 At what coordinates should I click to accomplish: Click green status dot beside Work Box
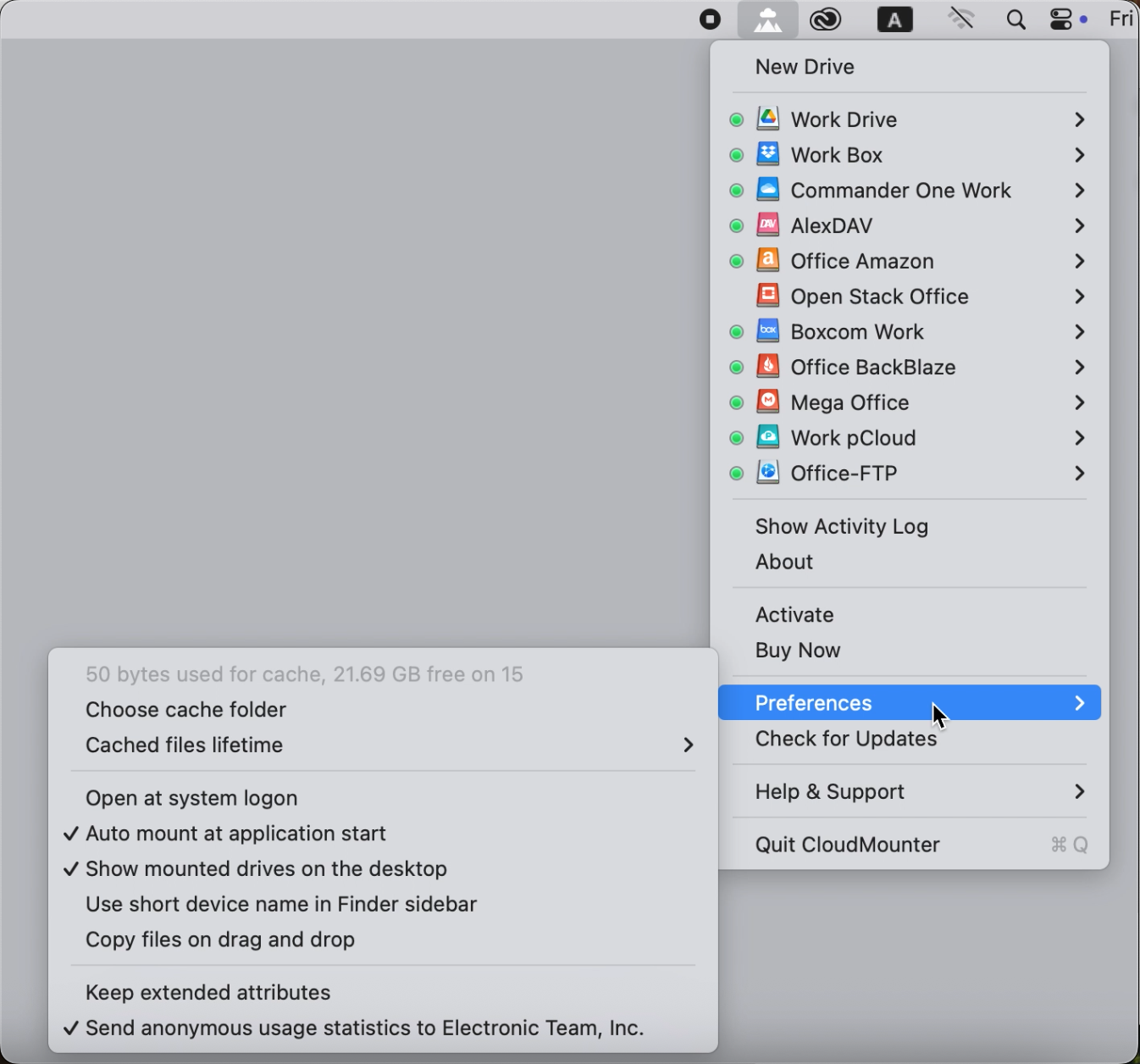point(737,156)
